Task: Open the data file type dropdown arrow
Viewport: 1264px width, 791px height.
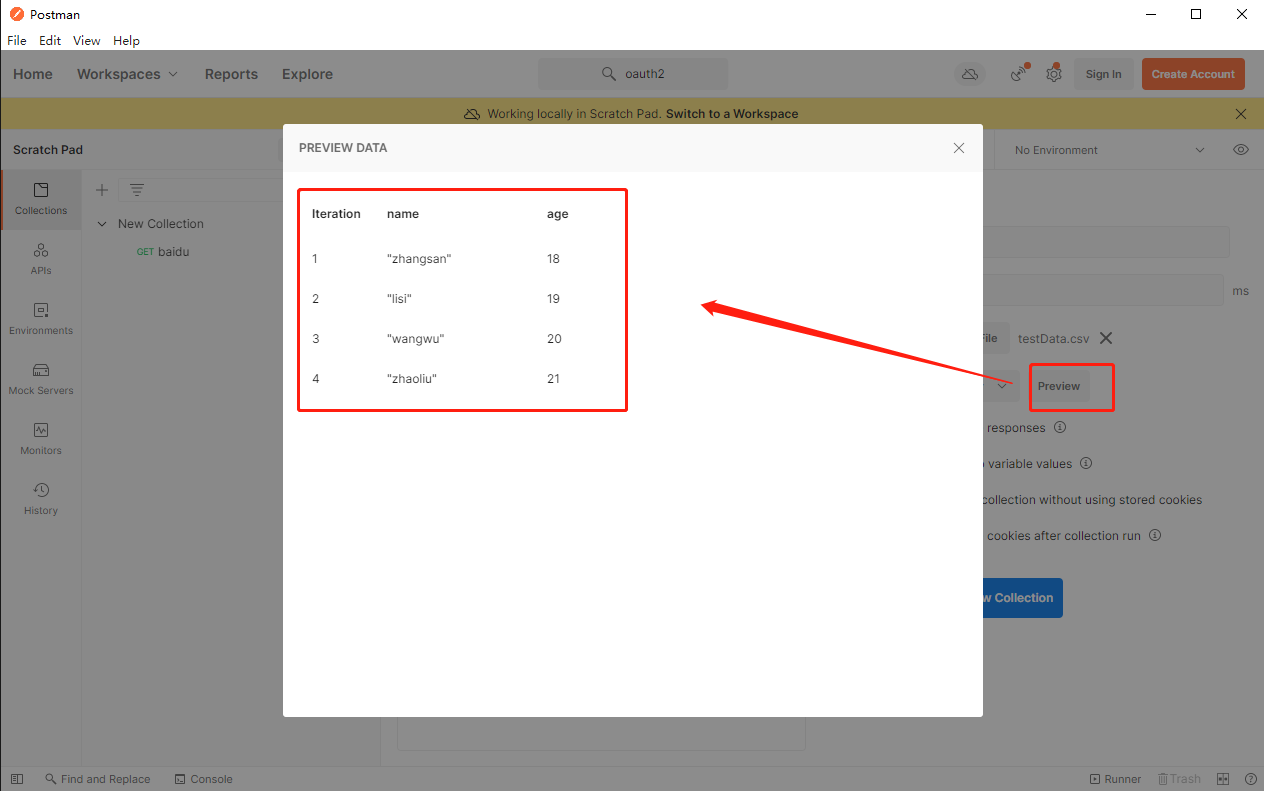Action: pyautogui.click(x=1001, y=386)
